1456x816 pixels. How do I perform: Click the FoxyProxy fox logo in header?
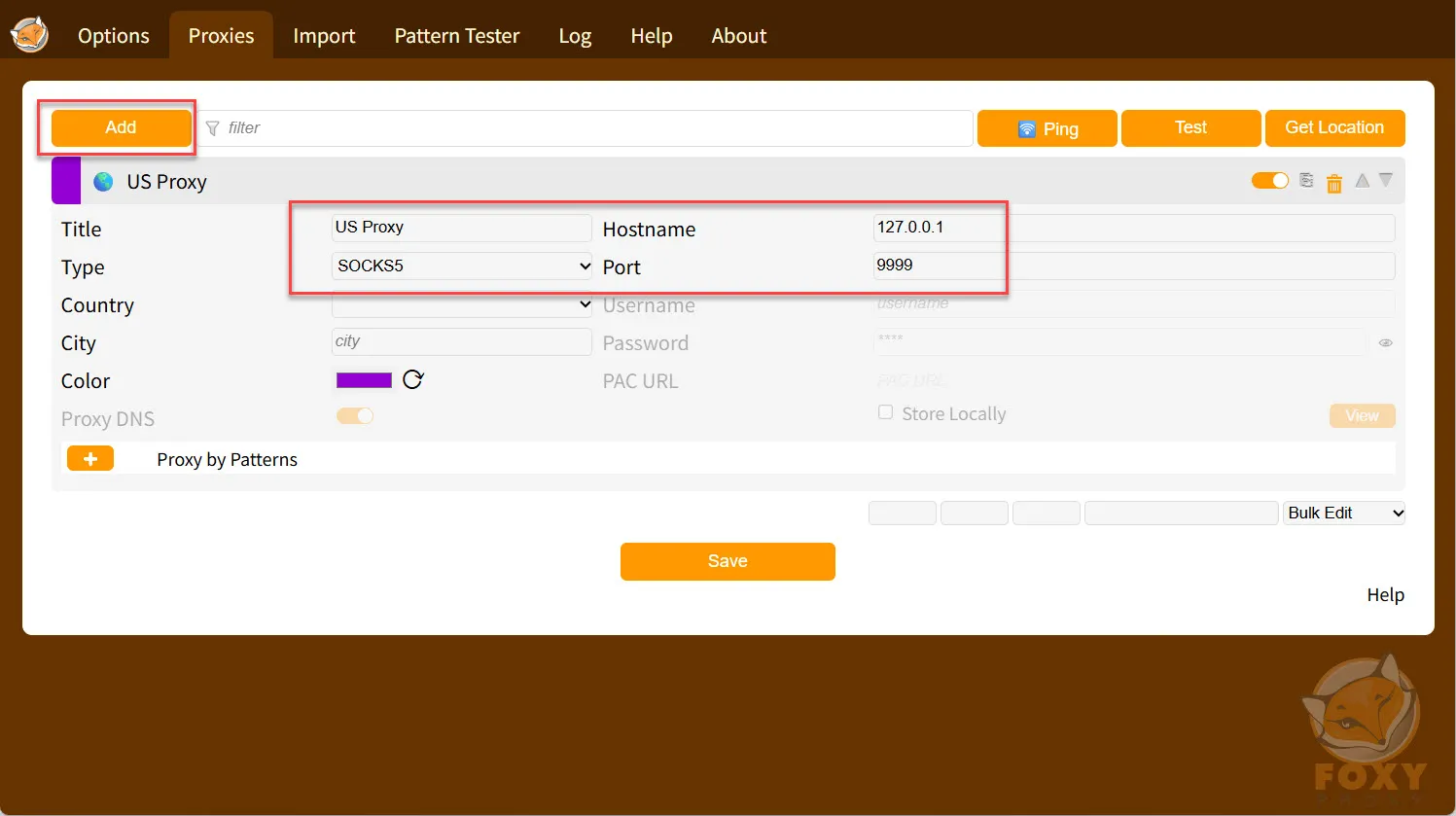(29, 35)
